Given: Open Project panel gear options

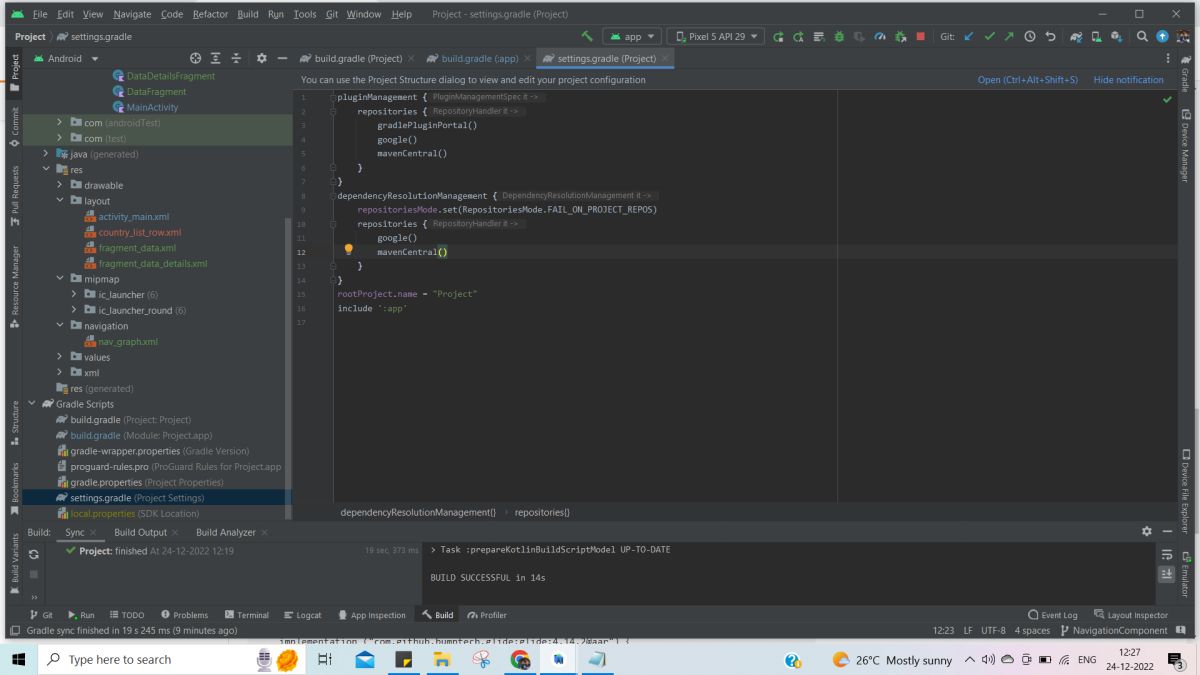Looking at the screenshot, I should (x=262, y=58).
